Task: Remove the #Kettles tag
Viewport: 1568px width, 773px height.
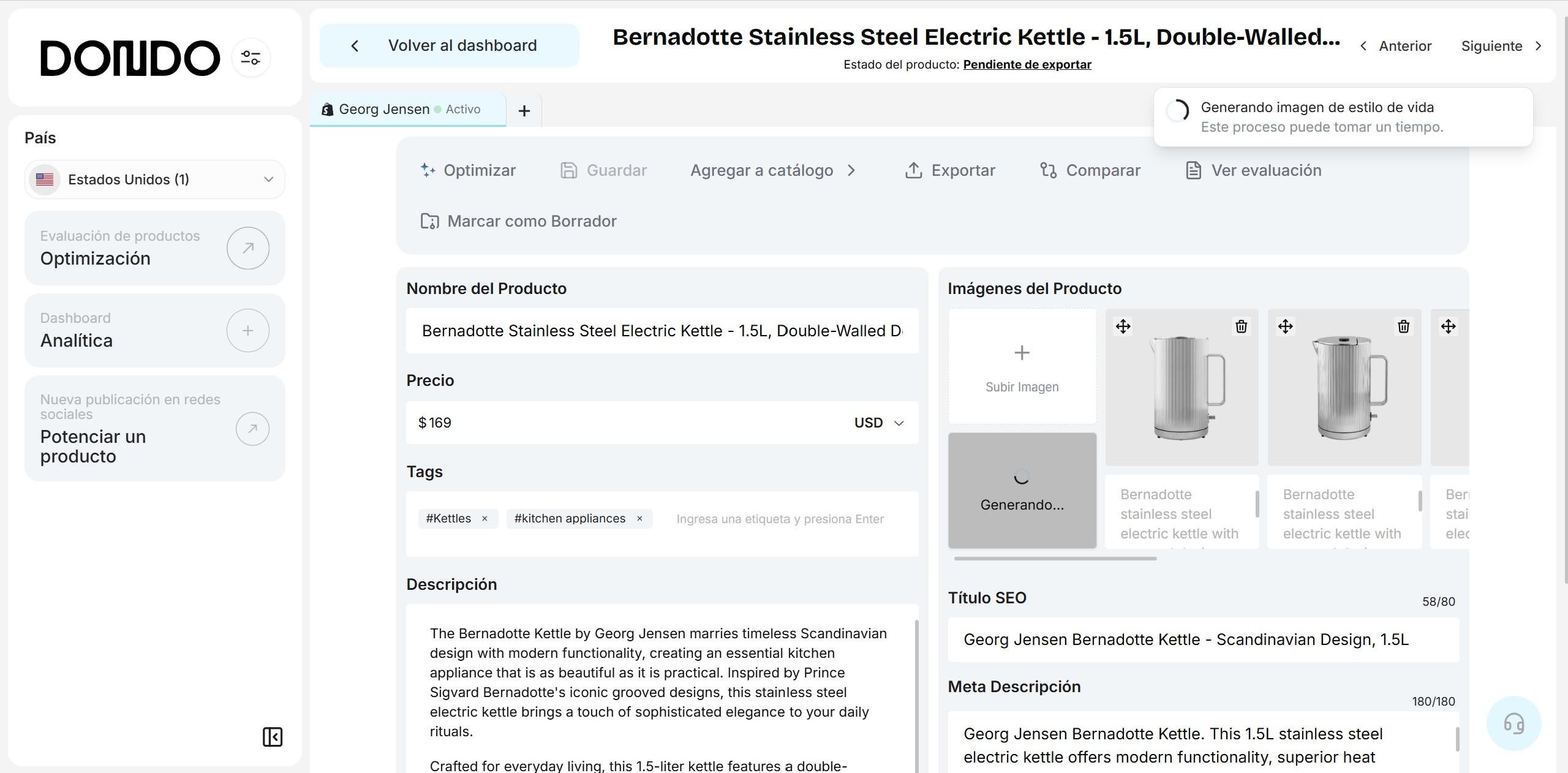Action: 484,519
